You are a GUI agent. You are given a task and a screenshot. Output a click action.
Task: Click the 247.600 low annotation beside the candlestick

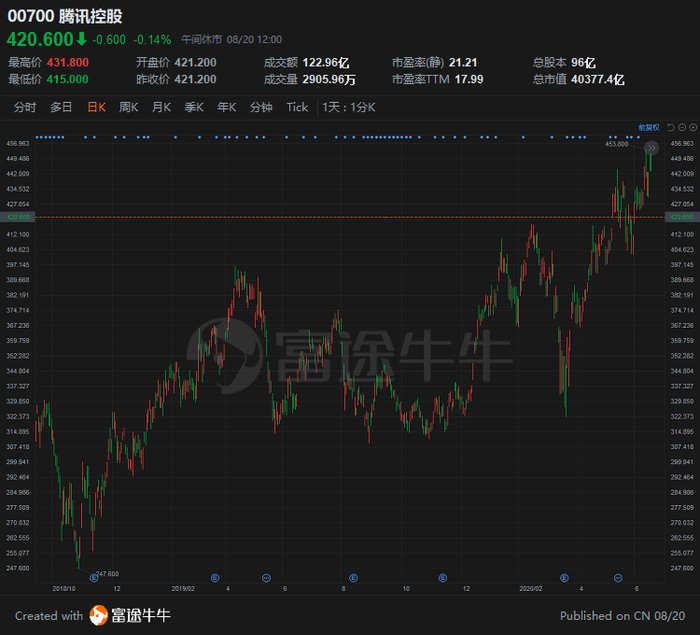(108, 574)
